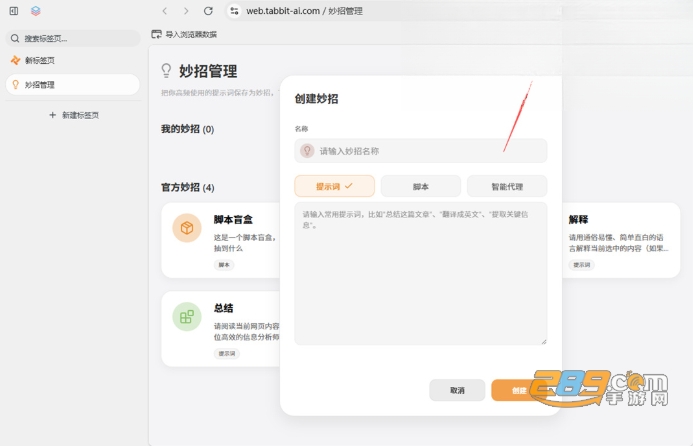Click the pinwheel icon beside 新标签页
Viewport: 693px width, 446px height.
click(x=15, y=60)
